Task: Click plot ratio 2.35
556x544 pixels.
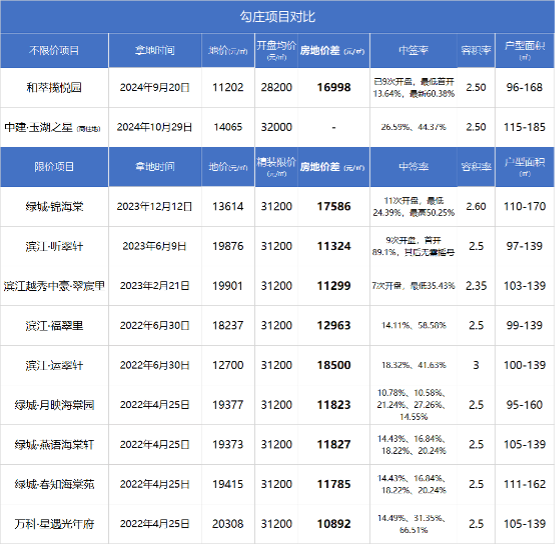Action: (476, 286)
